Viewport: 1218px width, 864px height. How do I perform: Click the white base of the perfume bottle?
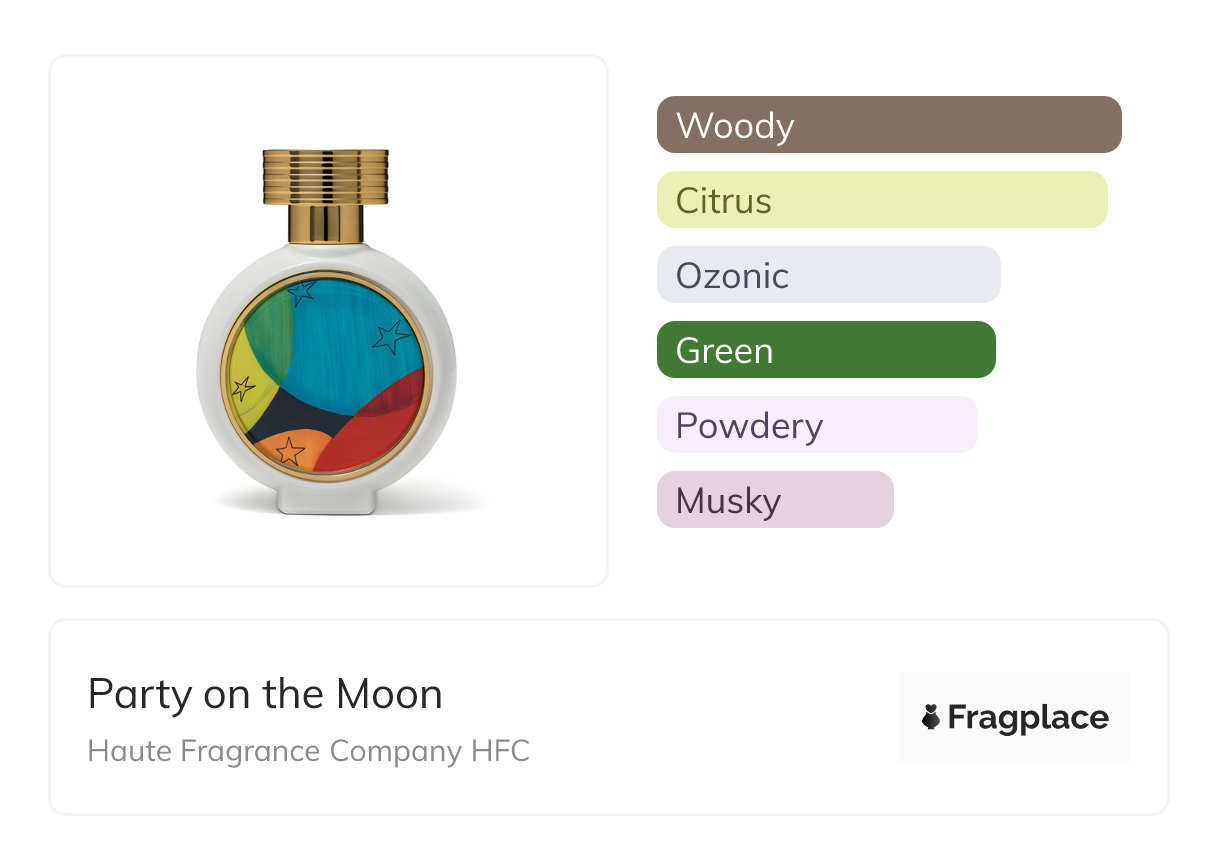pos(326,501)
